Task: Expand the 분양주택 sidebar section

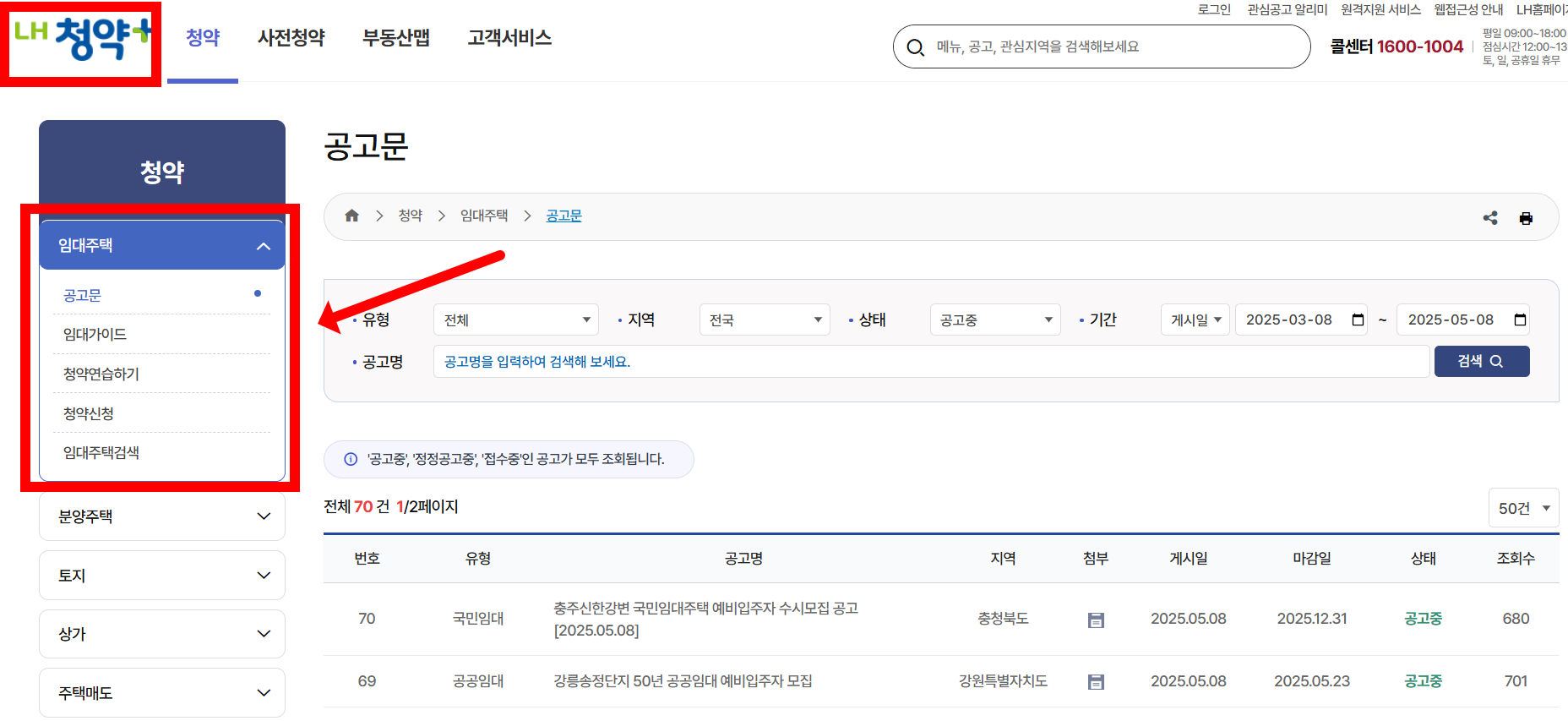Action: 162,516
